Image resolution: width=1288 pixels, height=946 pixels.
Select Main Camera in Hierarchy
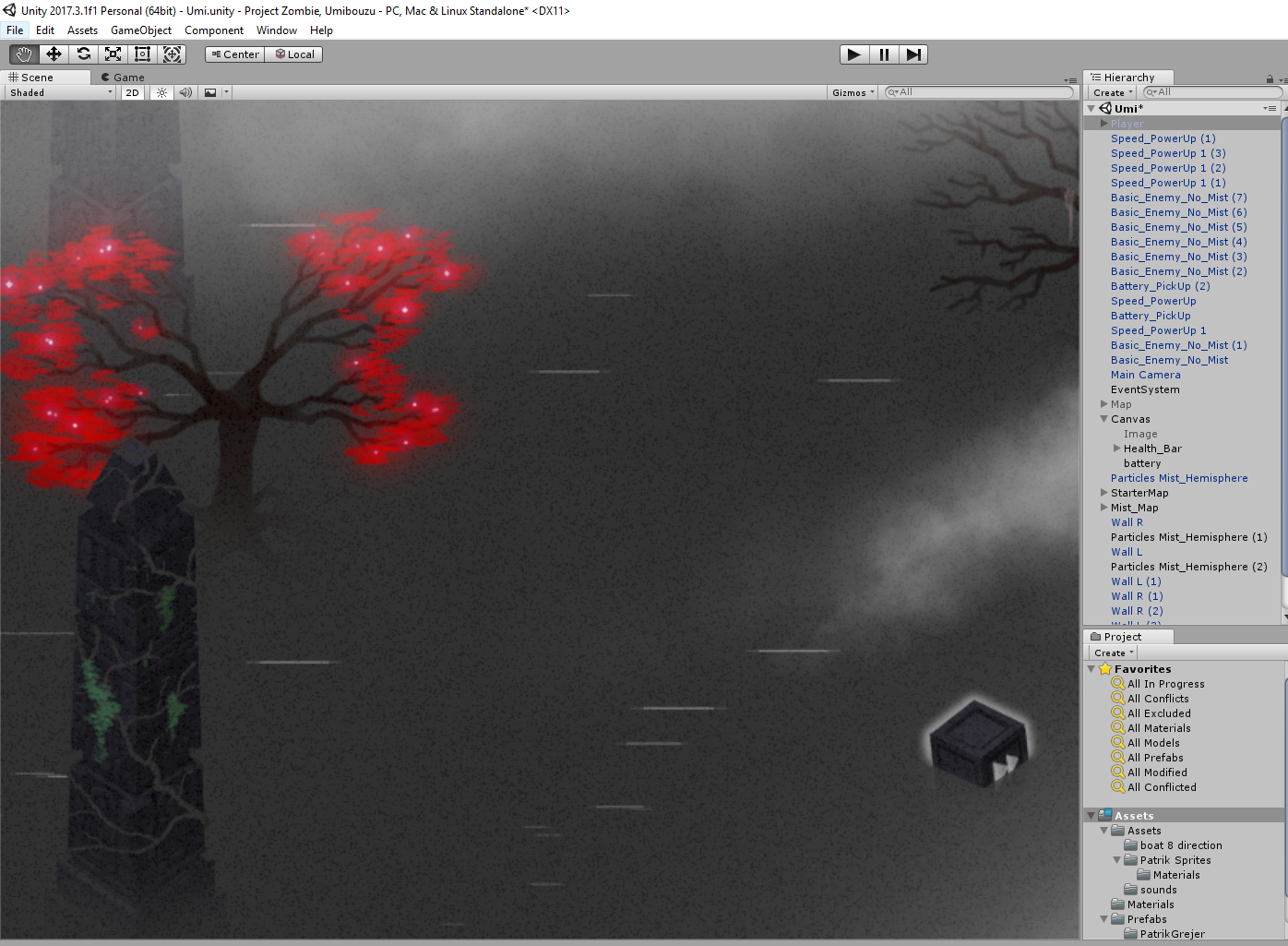pos(1145,375)
